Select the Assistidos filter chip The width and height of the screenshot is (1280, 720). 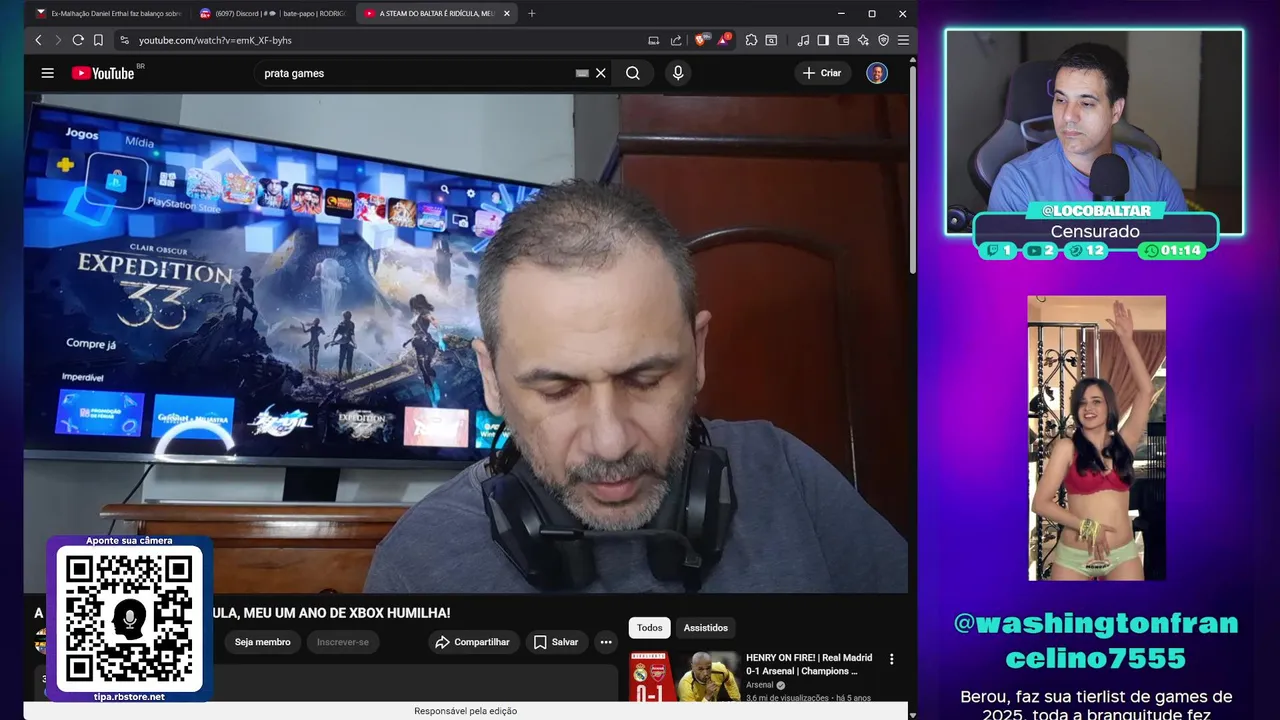pyautogui.click(x=706, y=628)
